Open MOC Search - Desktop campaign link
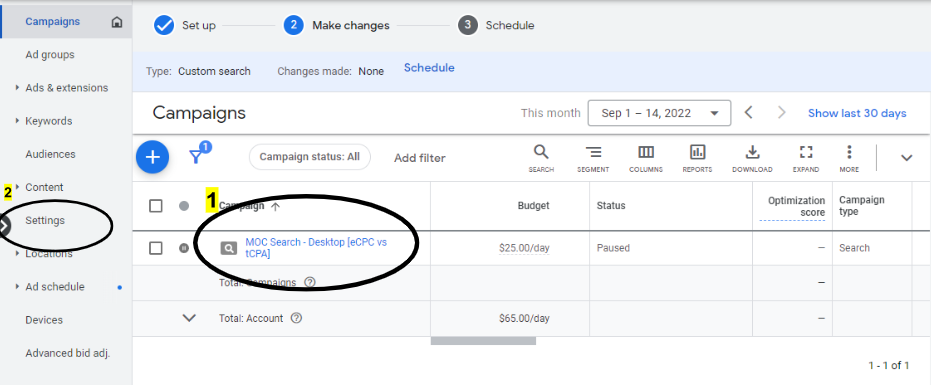This screenshot has width=931, height=385. [x=316, y=248]
